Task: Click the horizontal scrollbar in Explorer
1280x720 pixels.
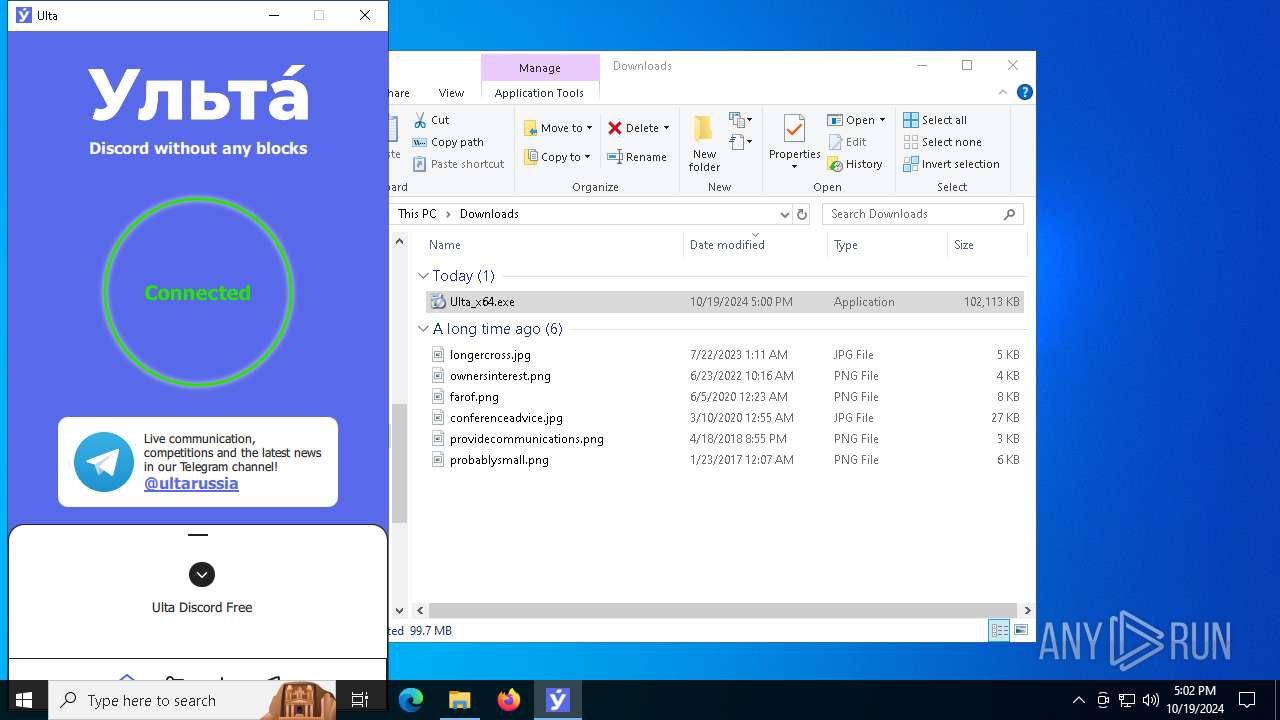Action: tap(724, 610)
